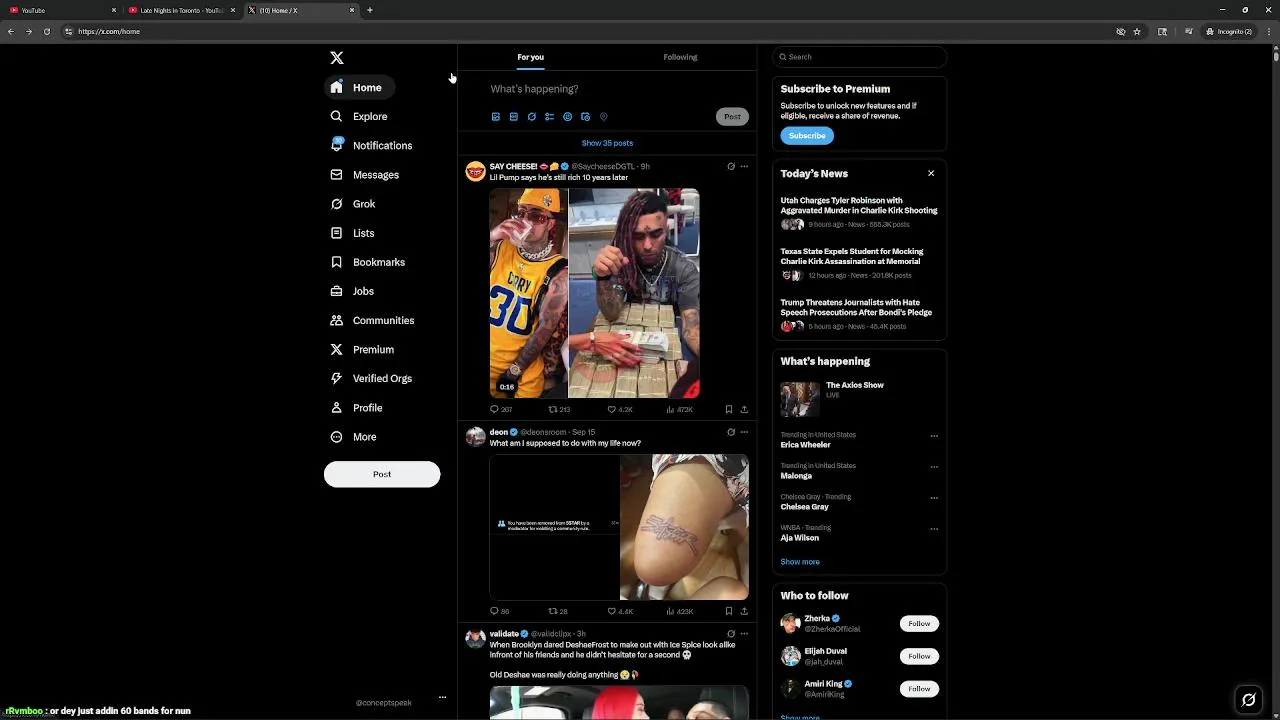Open the Texas State Expels Student news story

click(x=859, y=263)
